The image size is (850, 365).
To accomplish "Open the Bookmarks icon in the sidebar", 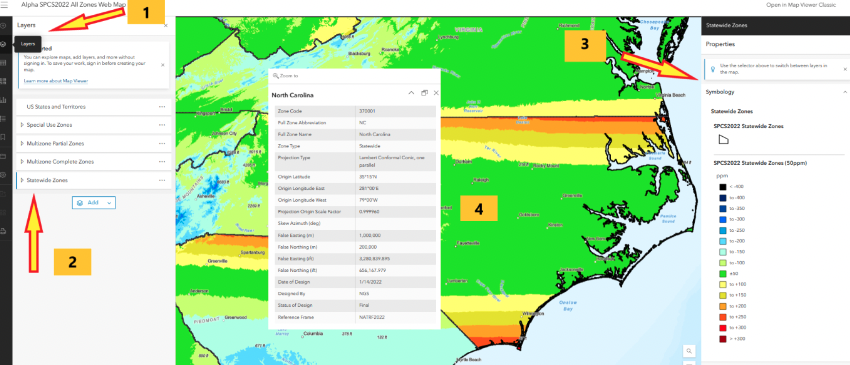I will click(x=4, y=137).
